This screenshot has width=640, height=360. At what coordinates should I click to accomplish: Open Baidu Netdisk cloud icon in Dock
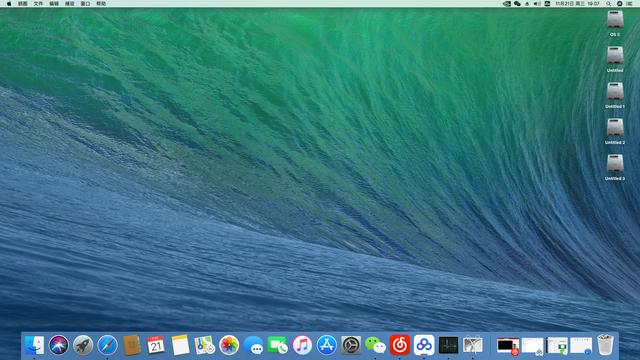[424, 345]
